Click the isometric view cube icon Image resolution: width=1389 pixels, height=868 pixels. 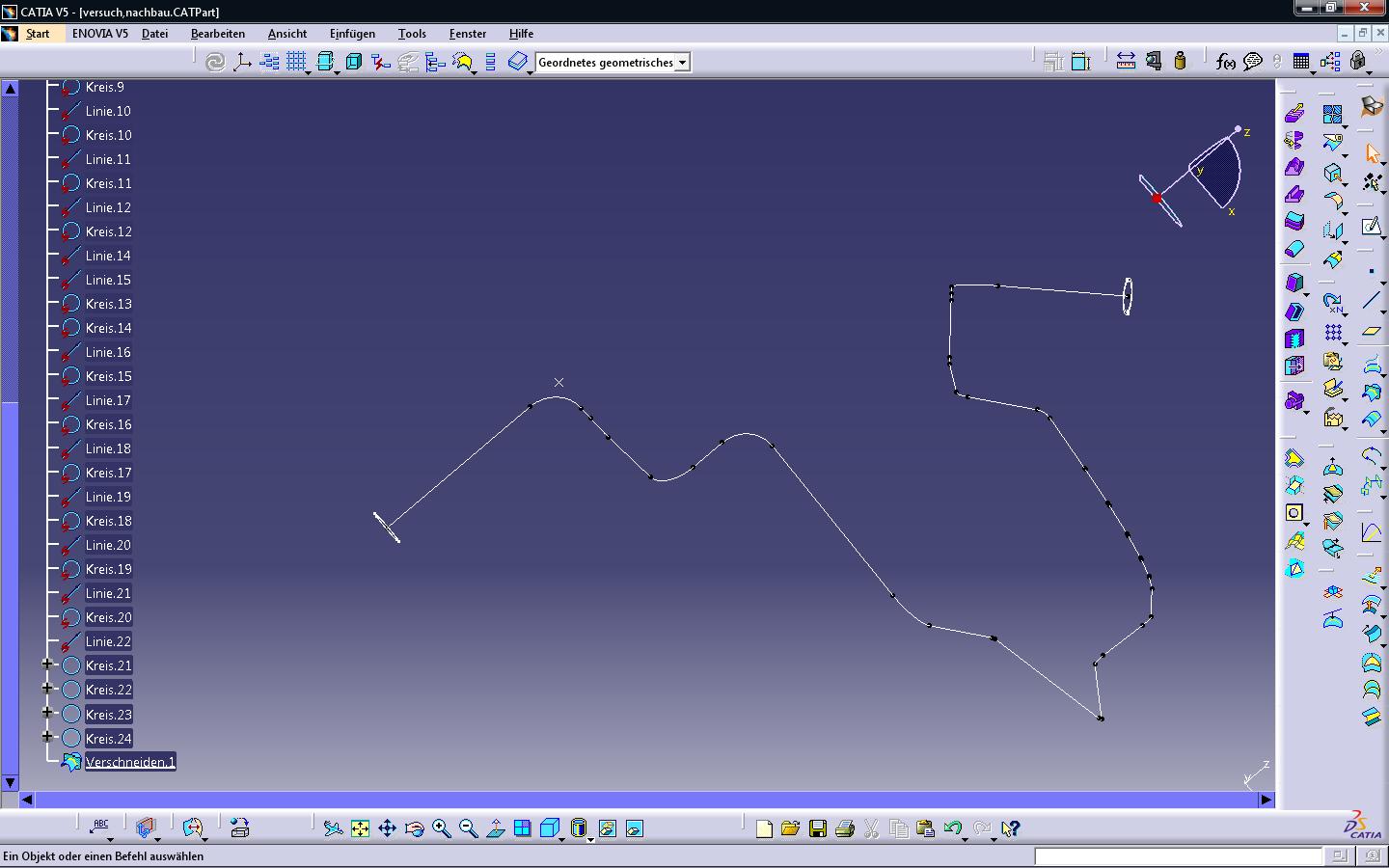coord(549,828)
